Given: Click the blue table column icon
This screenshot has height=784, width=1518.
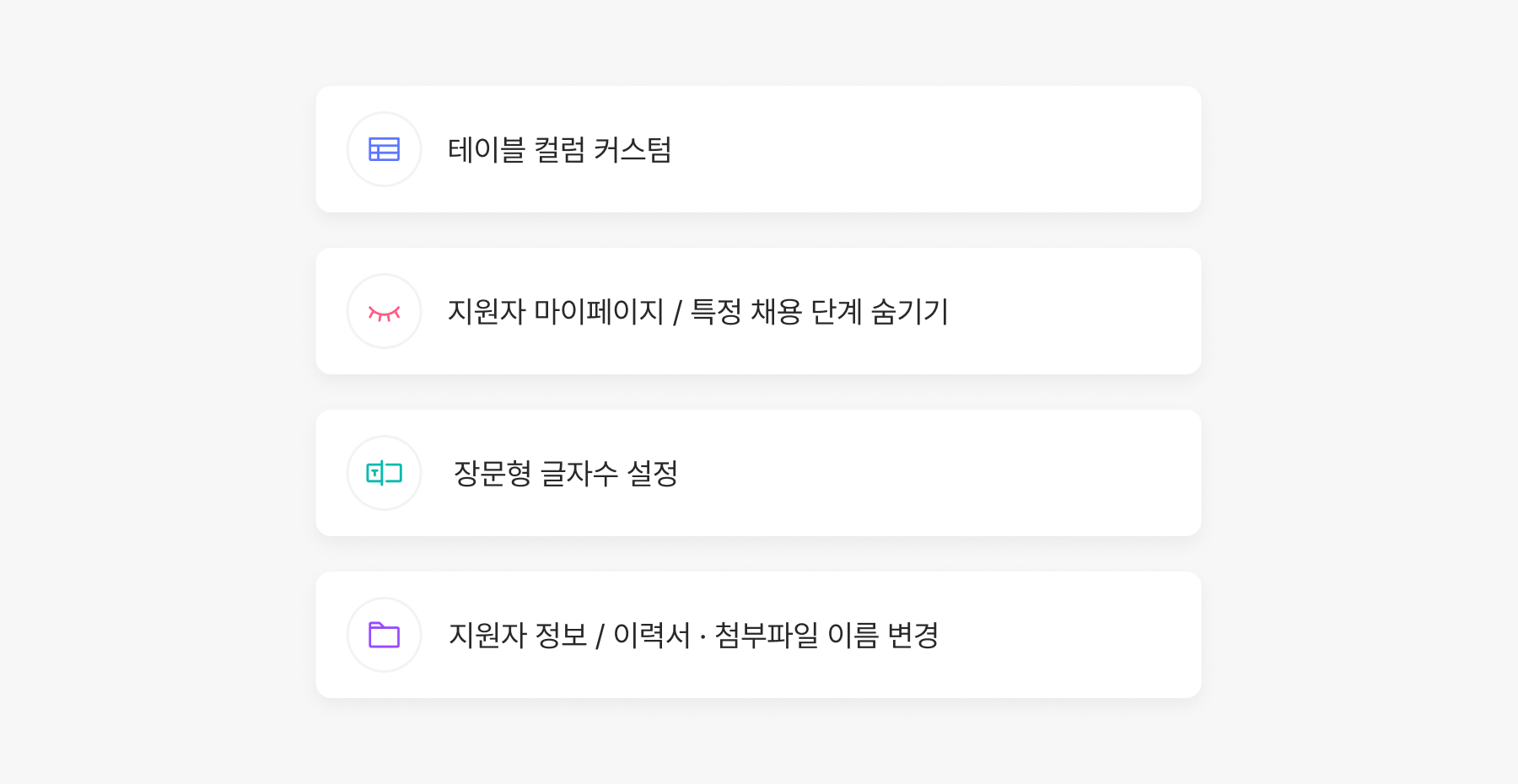Looking at the screenshot, I should point(384,149).
